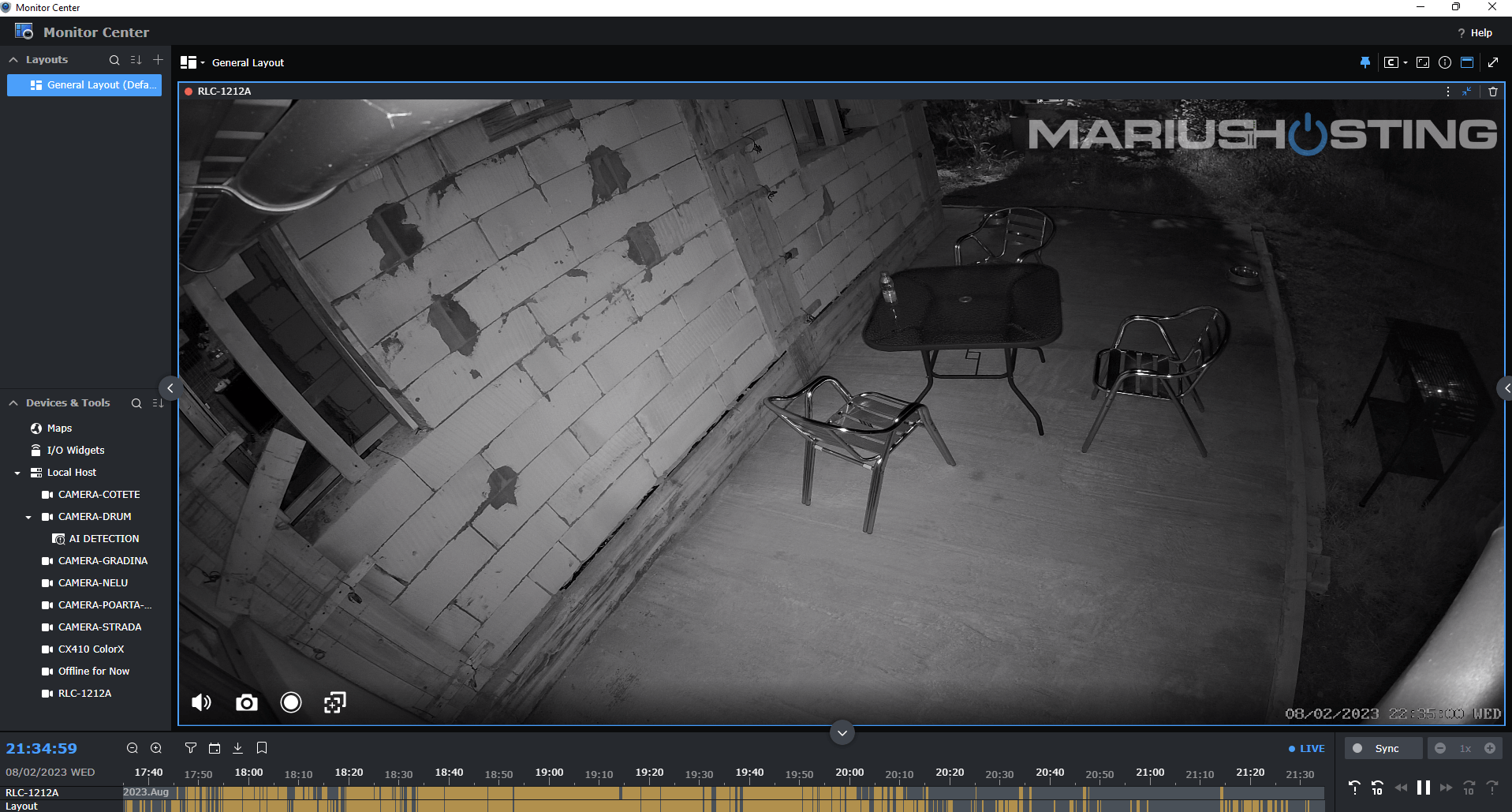Click the rewind double-arrow button
1512x812 pixels.
[x=1401, y=788]
